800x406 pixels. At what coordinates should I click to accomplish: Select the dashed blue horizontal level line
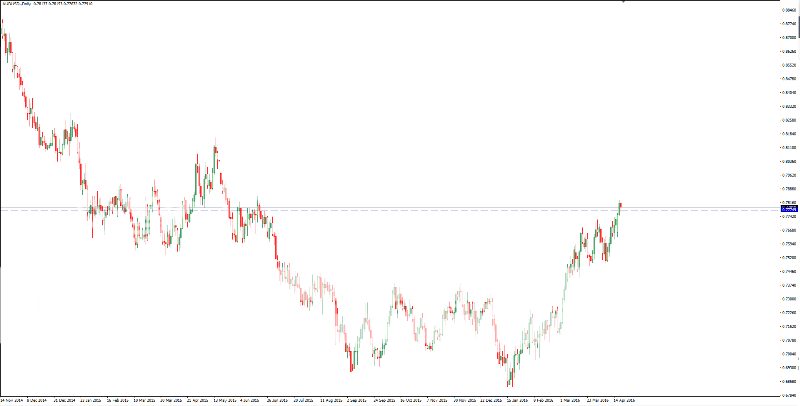[x=390, y=211]
